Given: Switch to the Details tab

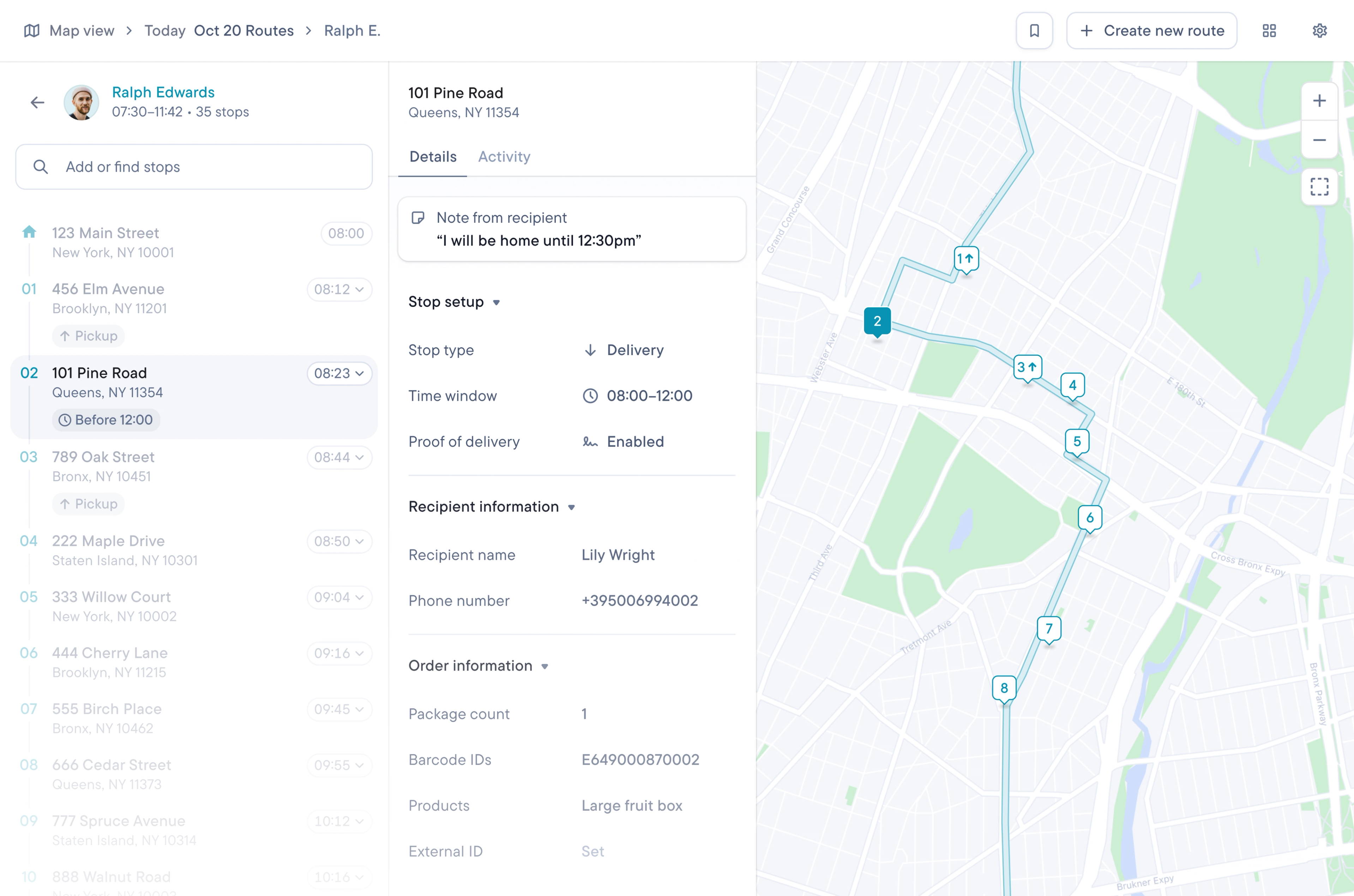Looking at the screenshot, I should pyautogui.click(x=433, y=157).
